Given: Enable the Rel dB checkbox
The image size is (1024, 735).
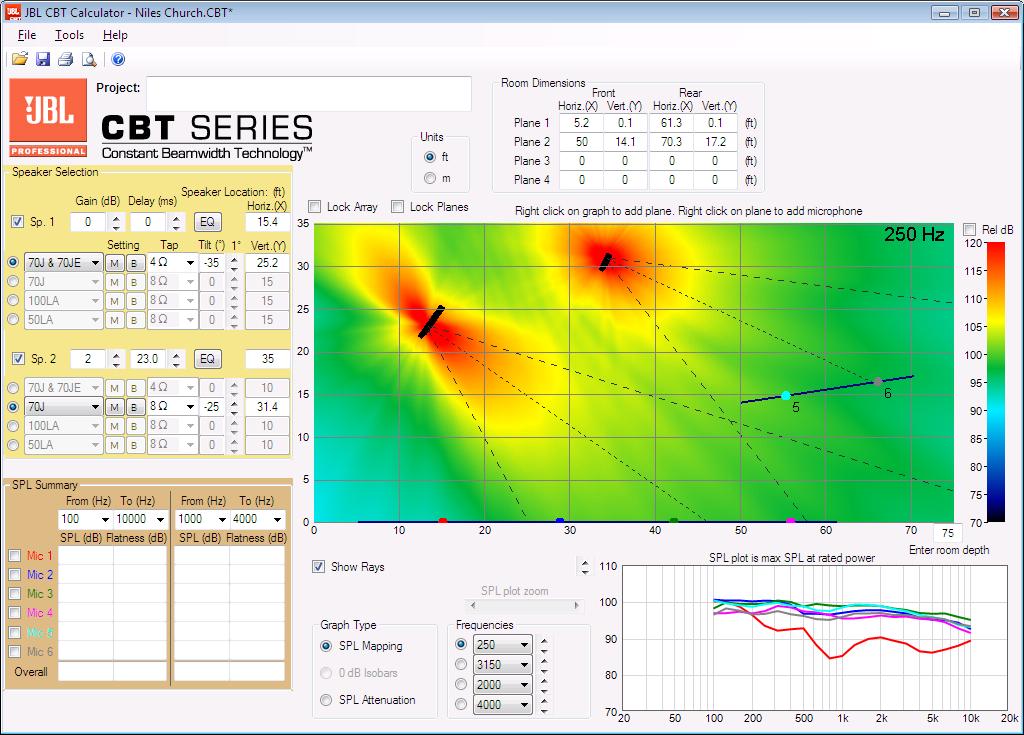Looking at the screenshot, I should point(970,229).
